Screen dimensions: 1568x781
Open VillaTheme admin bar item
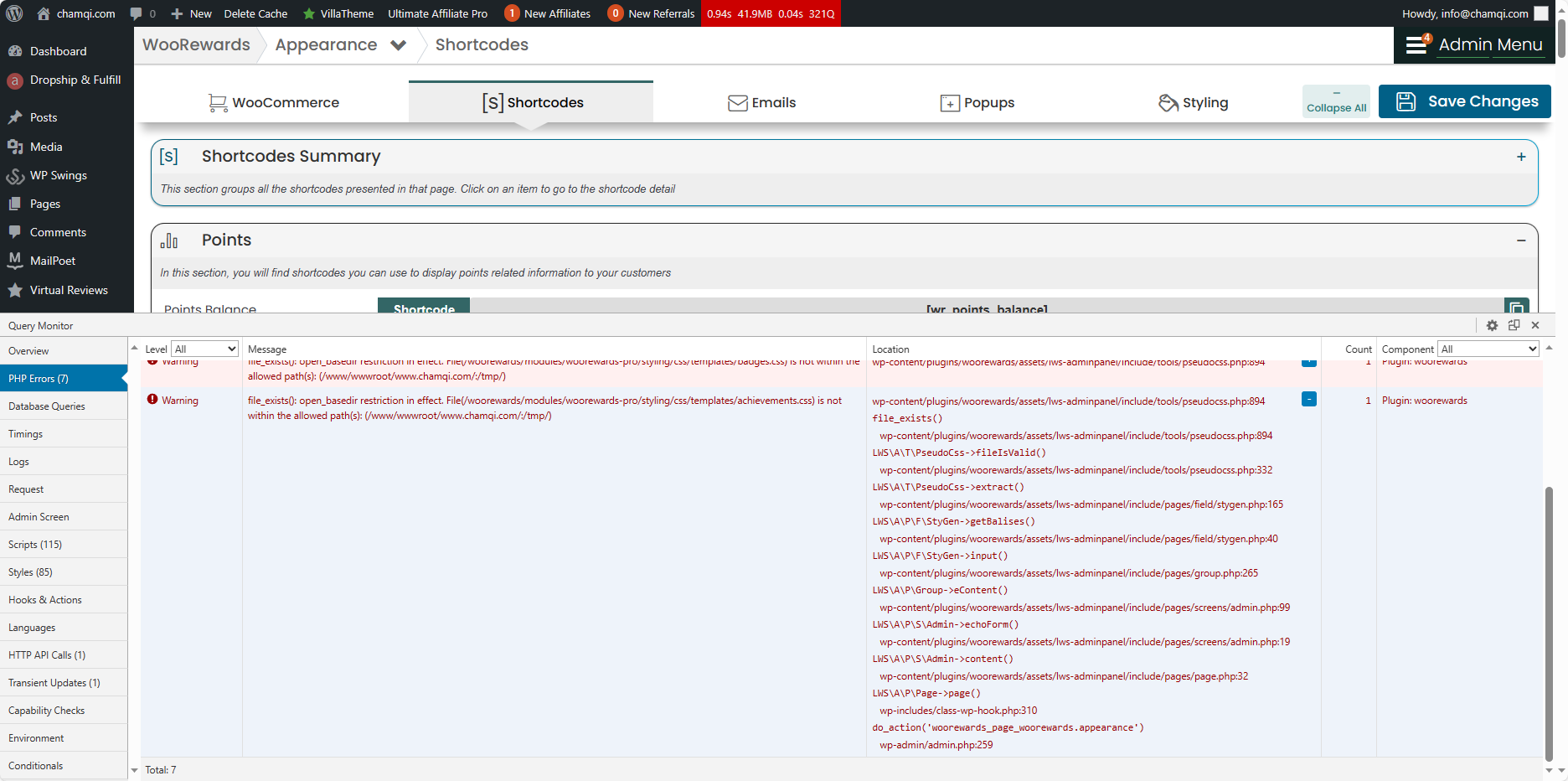(x=338, y=13)
